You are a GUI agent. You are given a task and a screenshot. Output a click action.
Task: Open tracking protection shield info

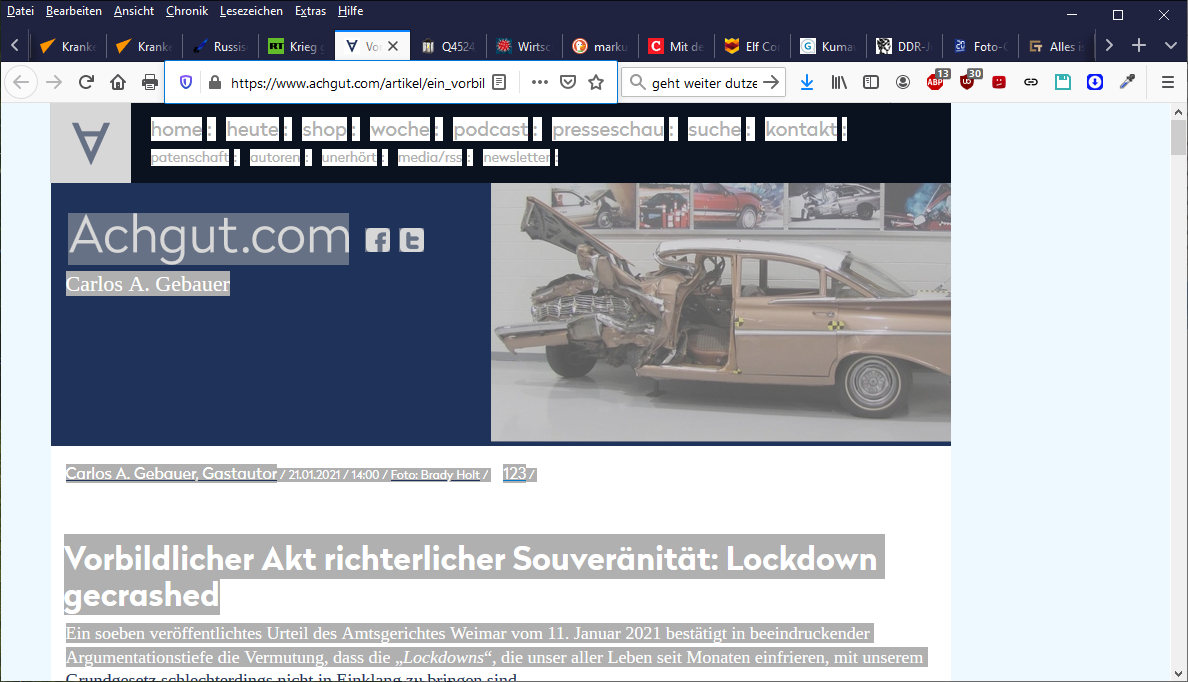coord(186,83)
